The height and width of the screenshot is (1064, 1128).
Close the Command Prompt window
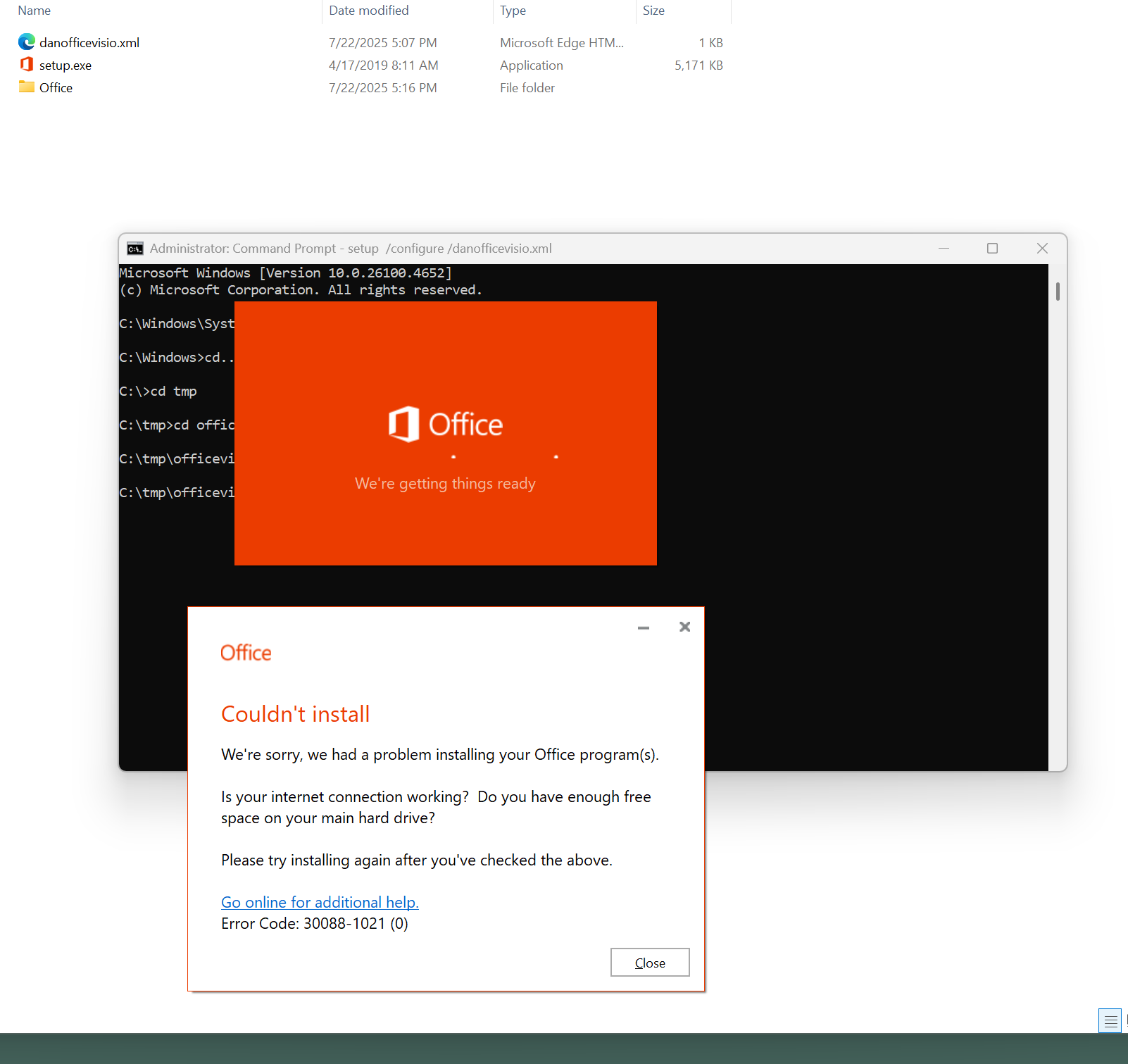click(x=1042, y=249)
